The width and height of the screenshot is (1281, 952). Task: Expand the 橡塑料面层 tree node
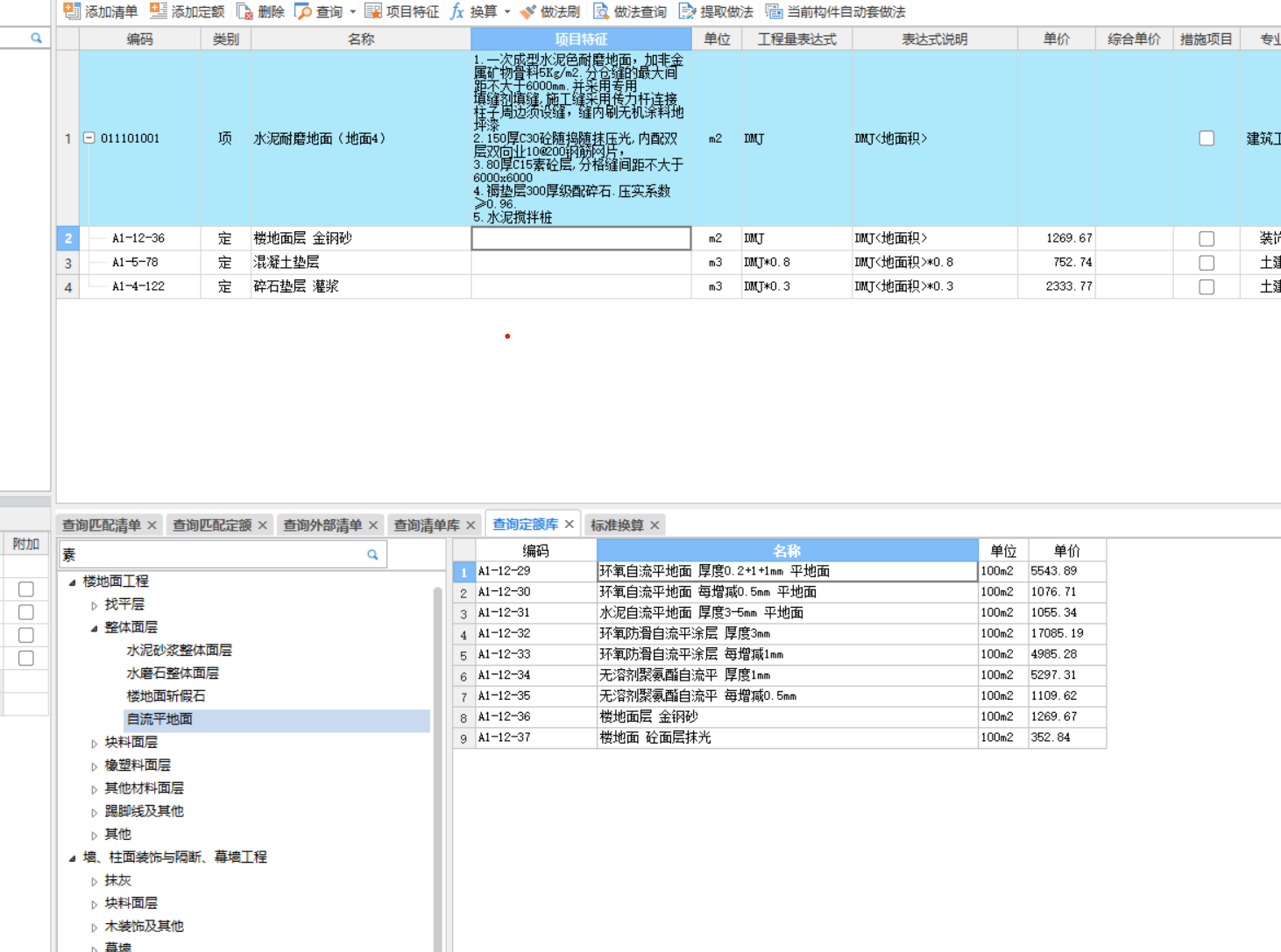click(x=94, y=766)
